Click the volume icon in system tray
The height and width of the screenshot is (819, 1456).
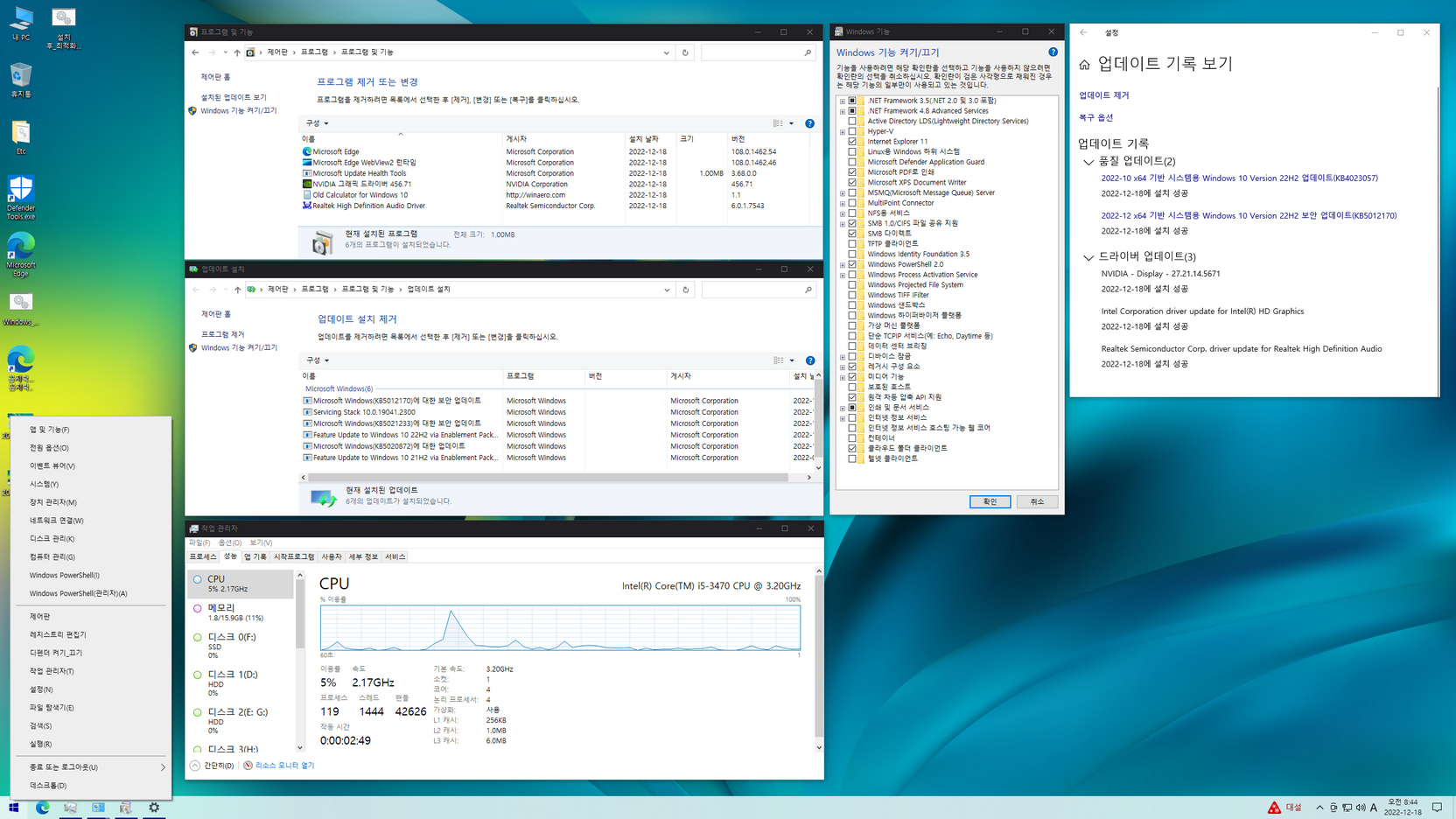pos(1360,808)
